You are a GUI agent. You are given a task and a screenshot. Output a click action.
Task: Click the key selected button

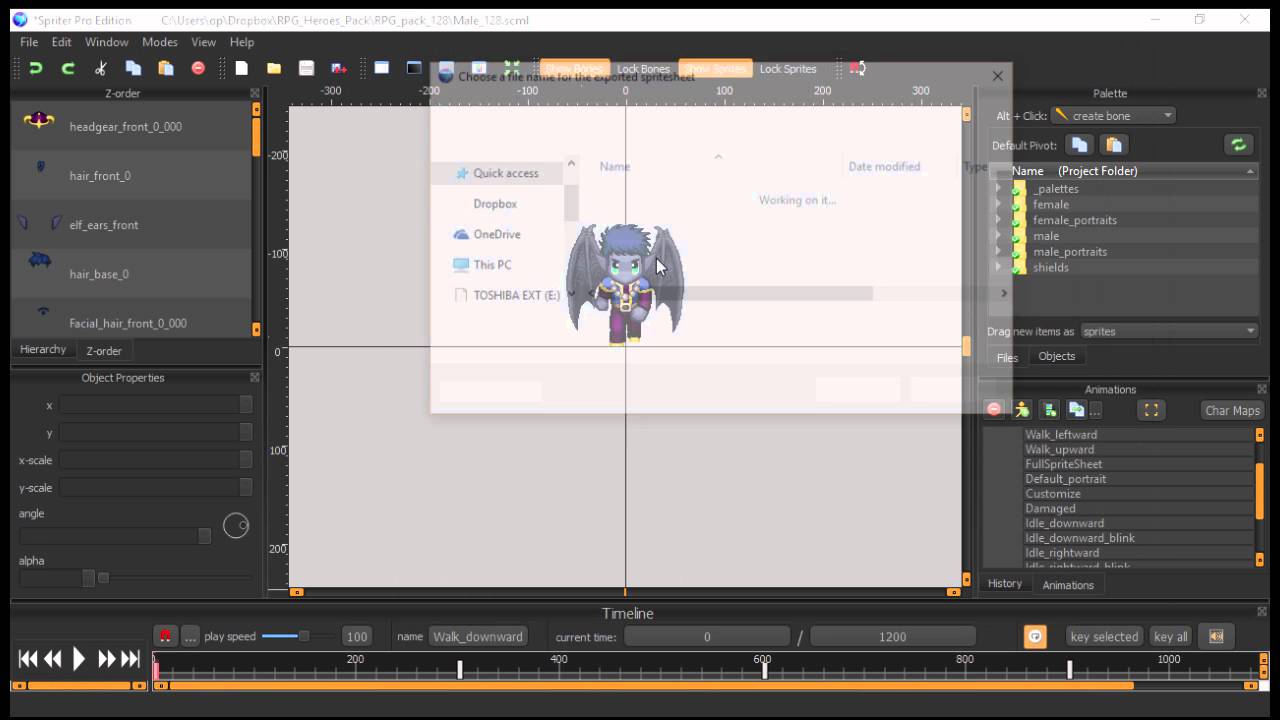click(1104, 636)
